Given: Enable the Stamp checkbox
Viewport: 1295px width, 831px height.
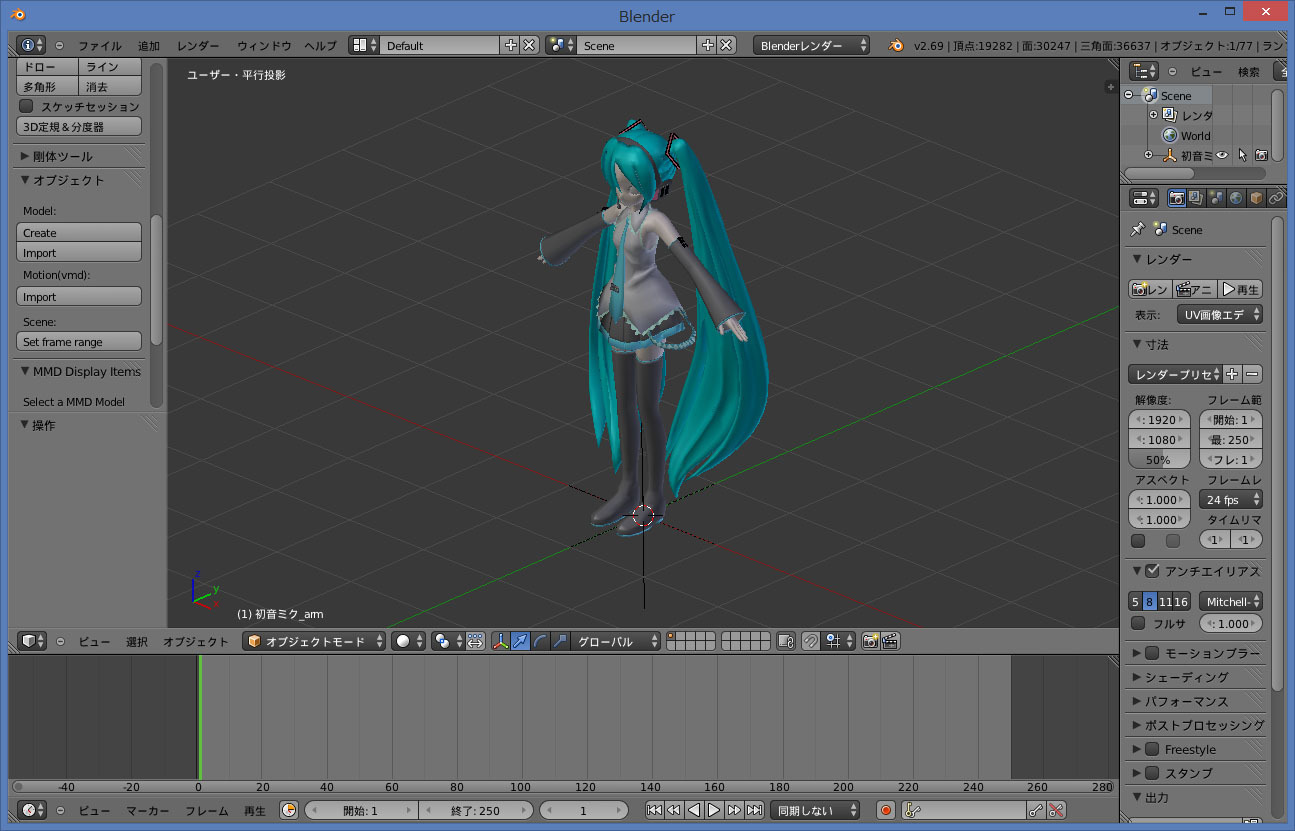Looking at the screenshot, I should tap(1152, 773).
